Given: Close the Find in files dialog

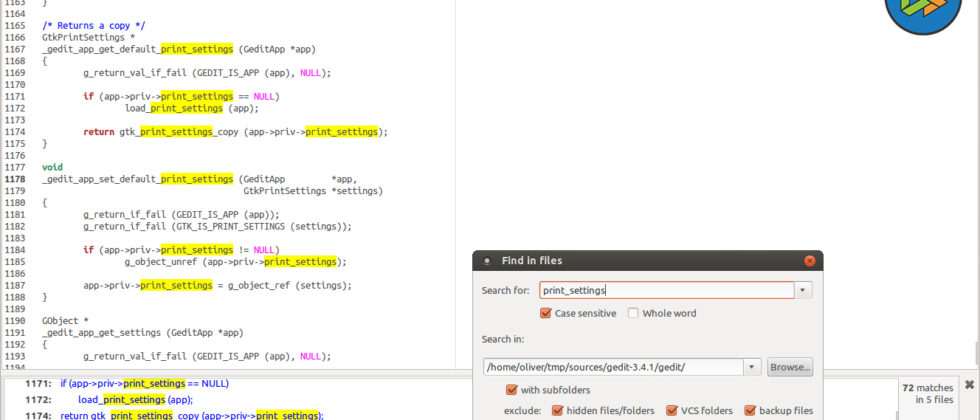Looking at the screenshot, I should [809, 261].
